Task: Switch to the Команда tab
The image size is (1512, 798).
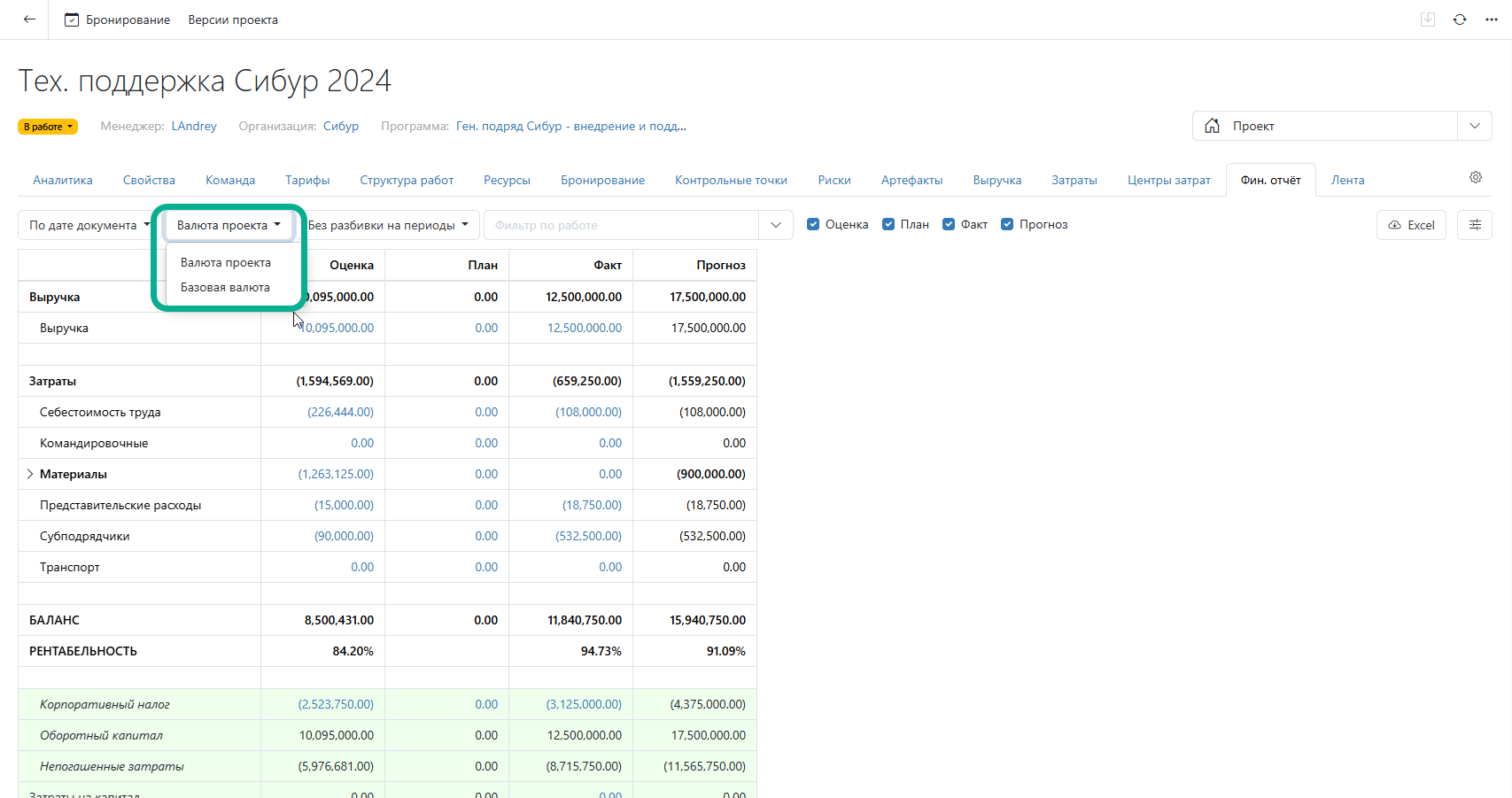Action: pyautogui.click(x=230, y=180)
